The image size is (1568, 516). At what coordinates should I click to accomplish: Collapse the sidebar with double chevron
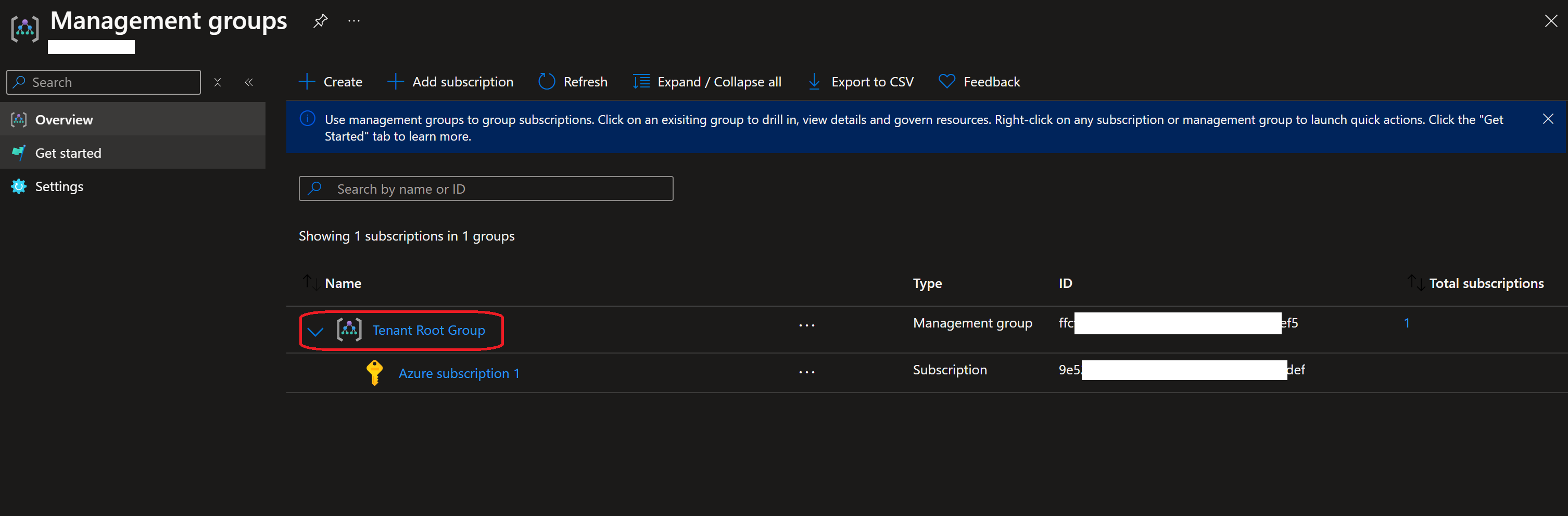[249, 82]
